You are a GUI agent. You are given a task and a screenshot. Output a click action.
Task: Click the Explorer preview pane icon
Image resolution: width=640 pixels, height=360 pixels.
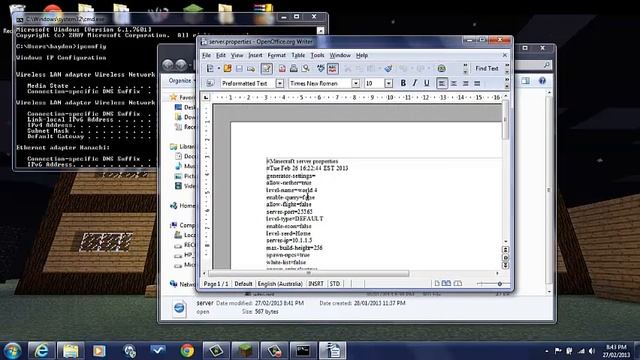point(525,81)
